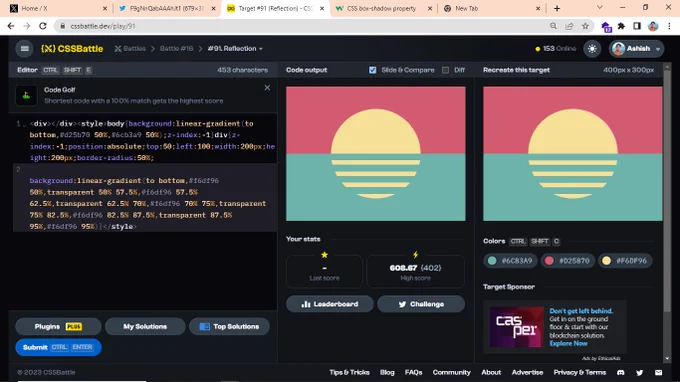This screenshot has width=680, height=382.
Task: Click the Discord icon in footer
Action: coord(621,372)
